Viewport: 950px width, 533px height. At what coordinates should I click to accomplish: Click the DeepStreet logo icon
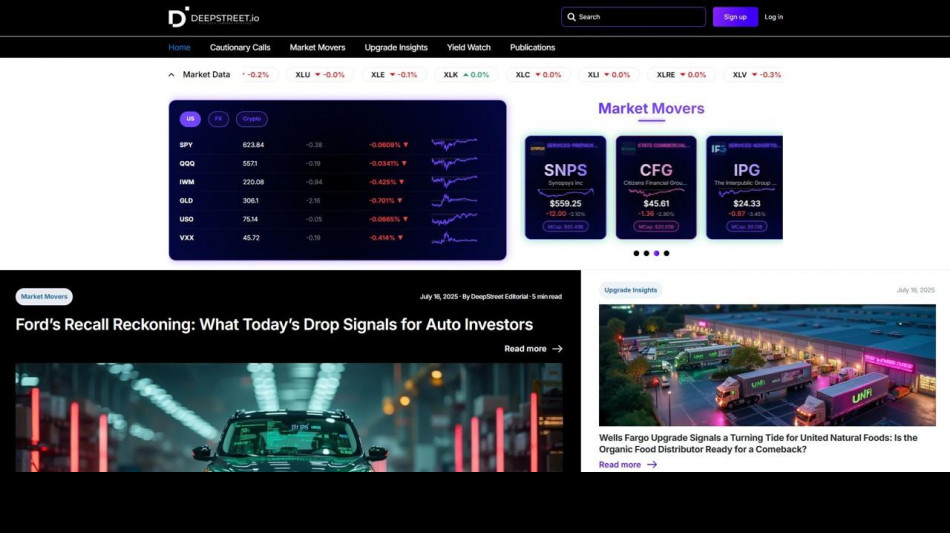(177, 17)
